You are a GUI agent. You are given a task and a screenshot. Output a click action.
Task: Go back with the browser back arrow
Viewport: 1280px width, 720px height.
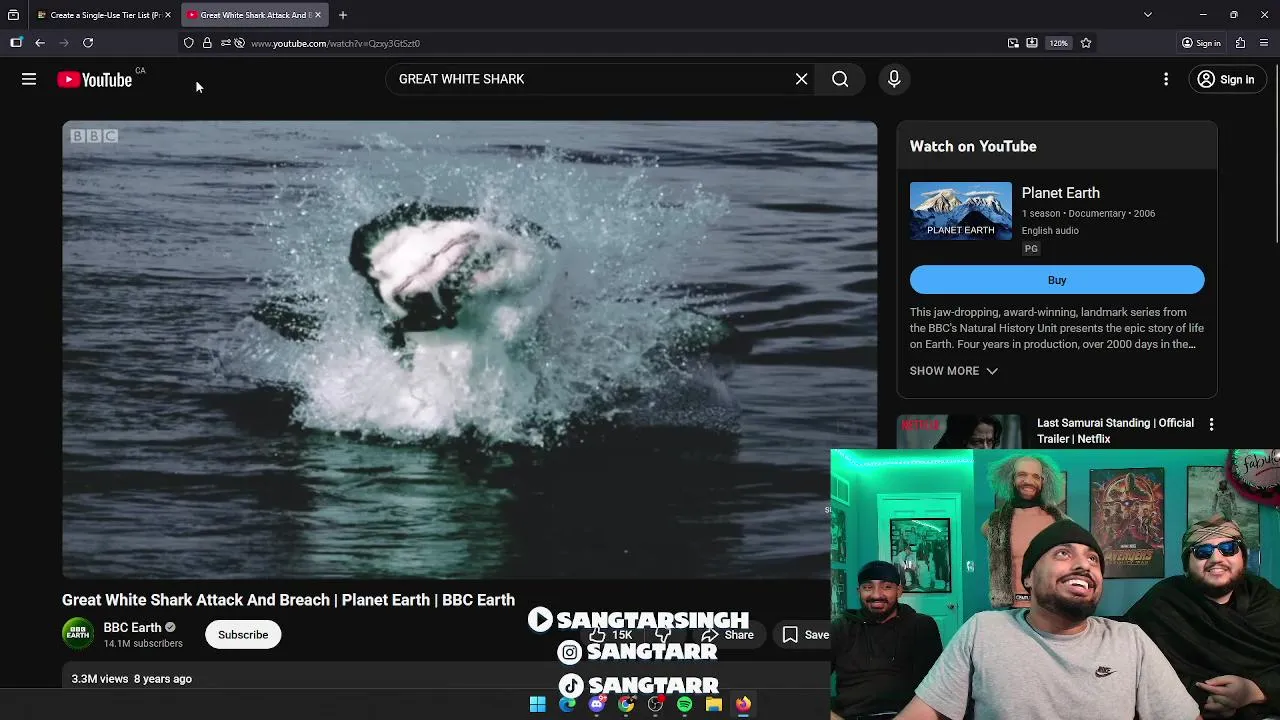pyautogui.click(x=40, y=43)
